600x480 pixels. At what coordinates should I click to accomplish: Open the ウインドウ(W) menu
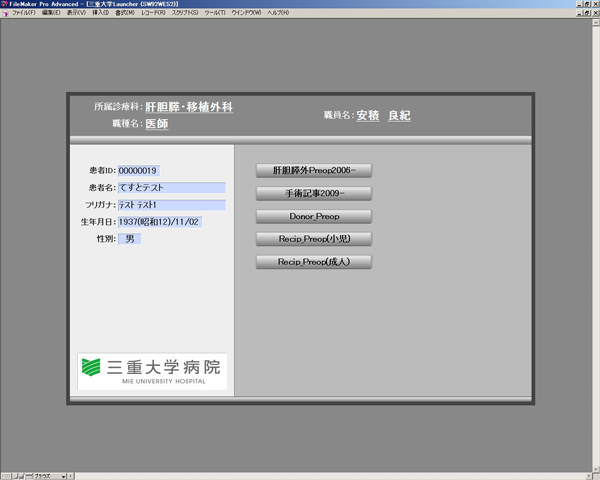246,12
